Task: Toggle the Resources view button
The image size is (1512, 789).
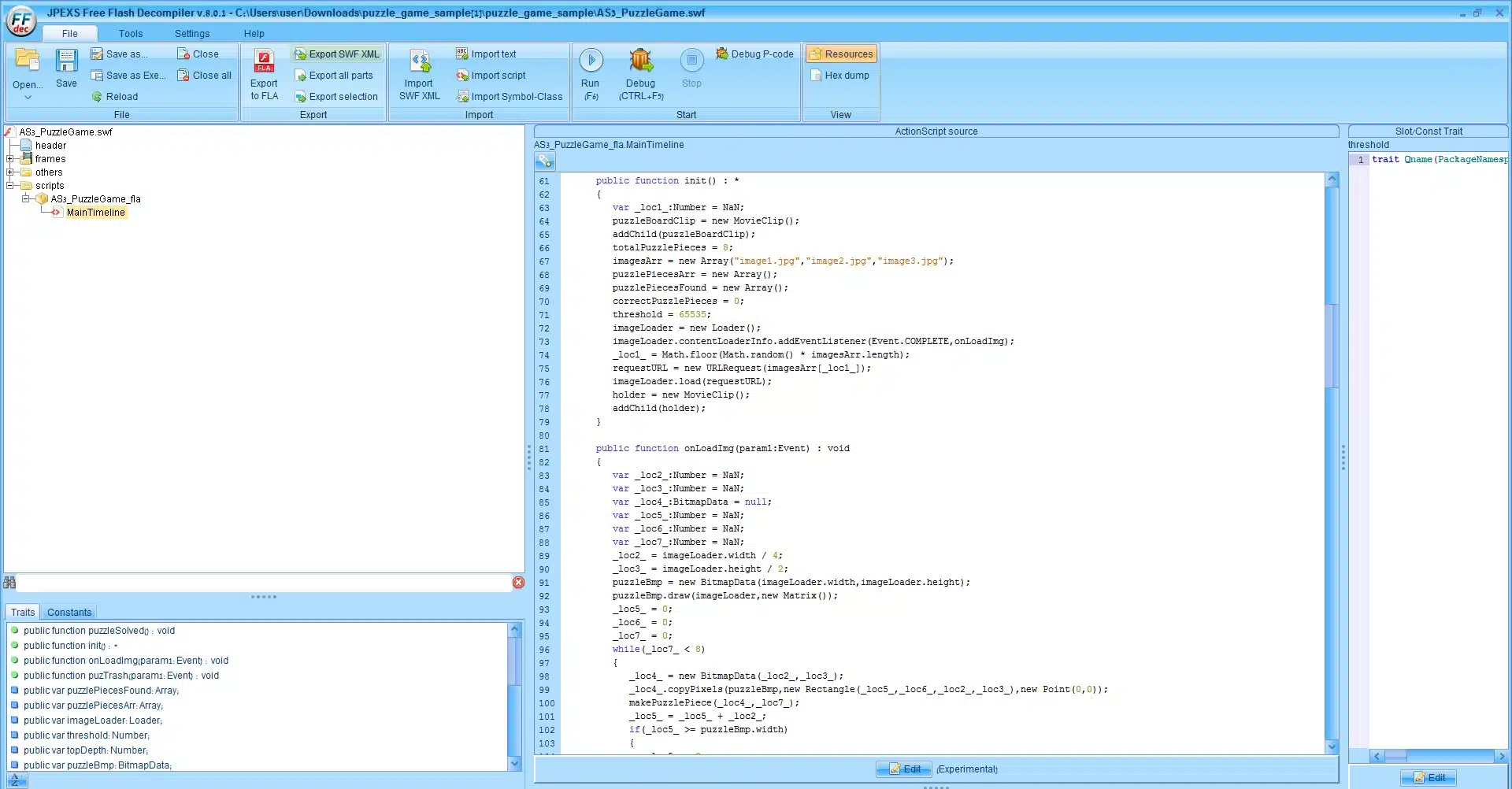Action: 841,54
